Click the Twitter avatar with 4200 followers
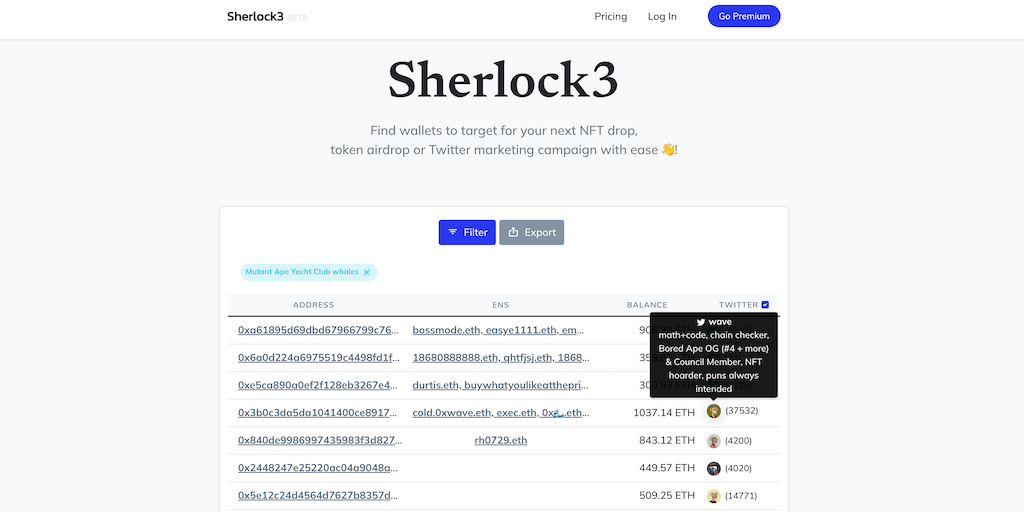This screenshot has height=512, width=1024. click(x=714, y=441)
